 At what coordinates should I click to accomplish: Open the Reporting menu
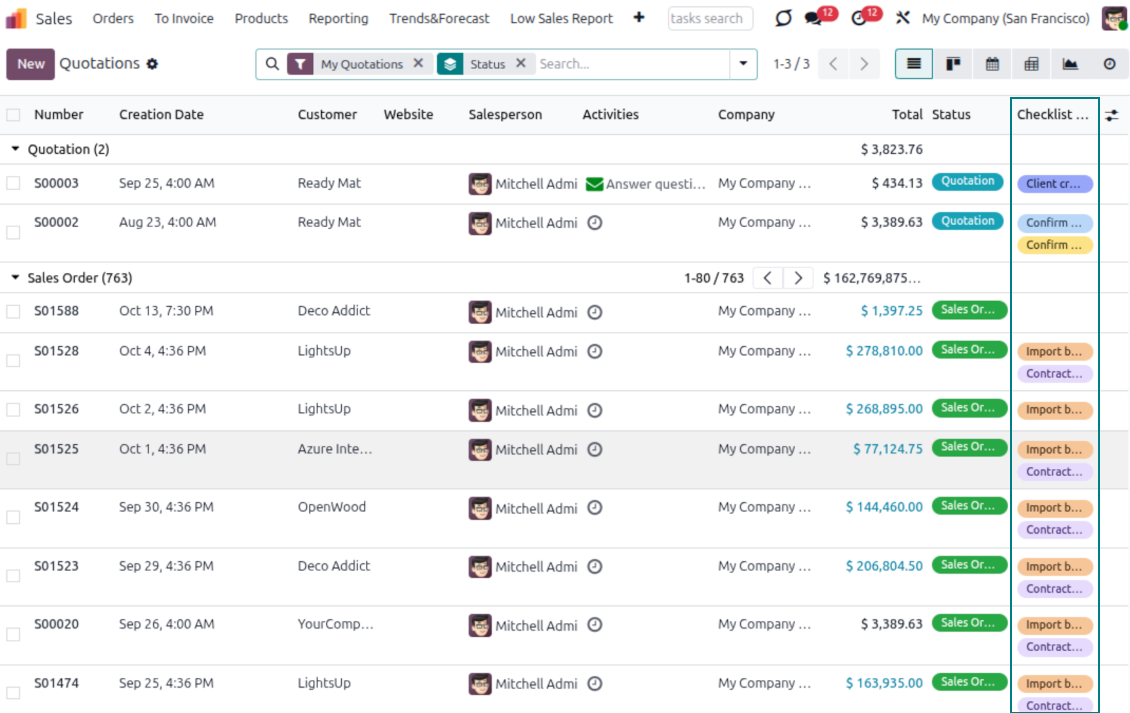(338, 18)
